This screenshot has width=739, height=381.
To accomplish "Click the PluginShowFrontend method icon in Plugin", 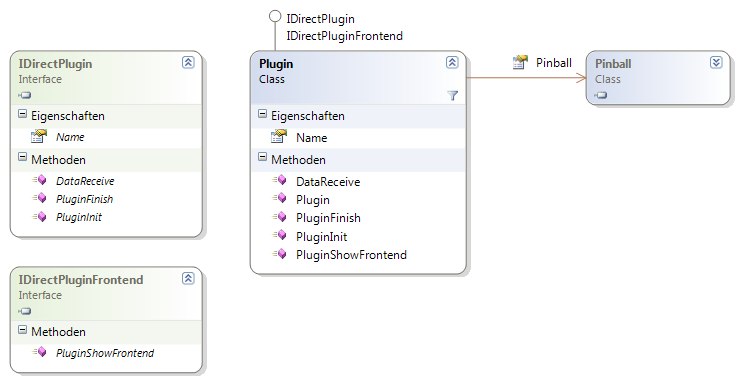I will pyautogui.click(x=279, y=254).
